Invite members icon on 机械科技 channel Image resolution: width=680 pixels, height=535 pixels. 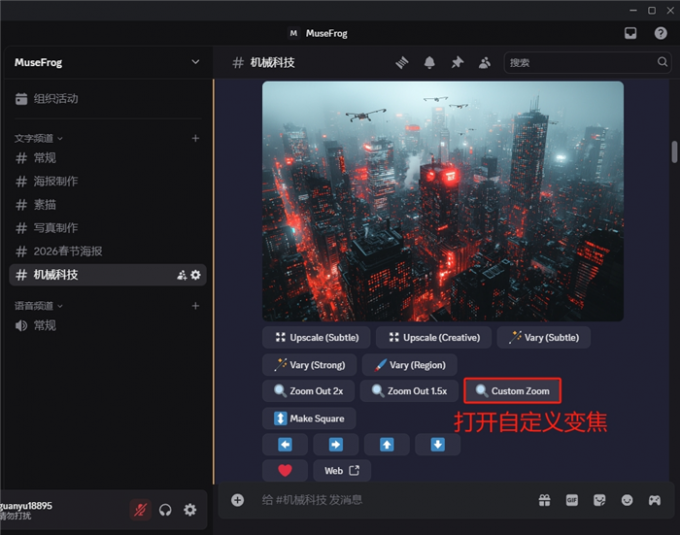[x=182, y=275]
